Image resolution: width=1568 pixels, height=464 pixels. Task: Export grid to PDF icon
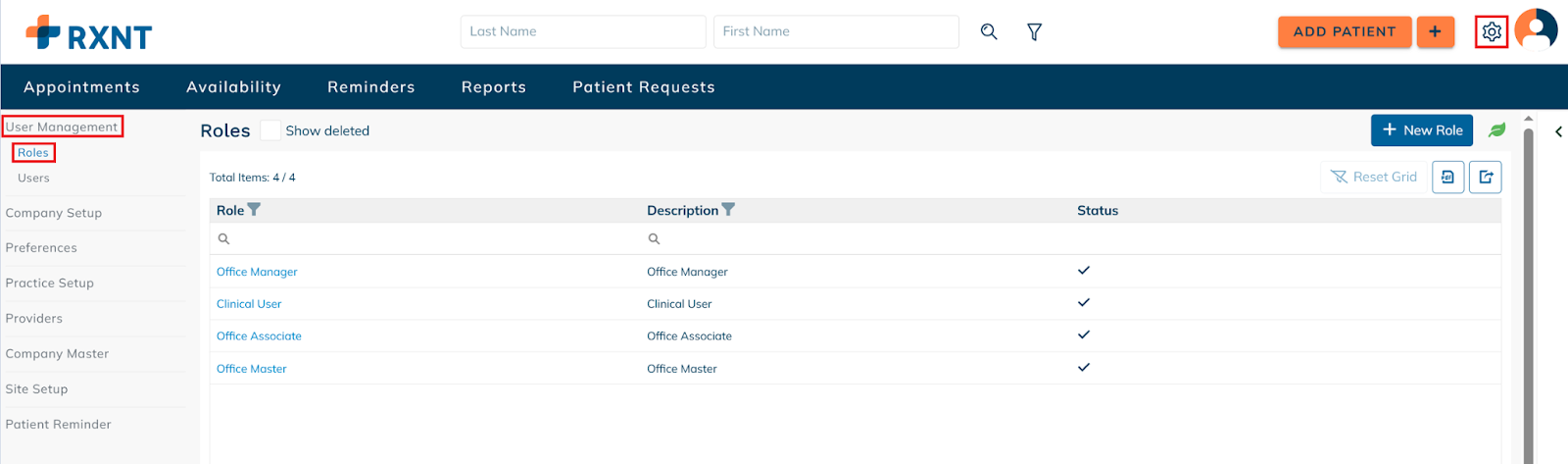1447,177
